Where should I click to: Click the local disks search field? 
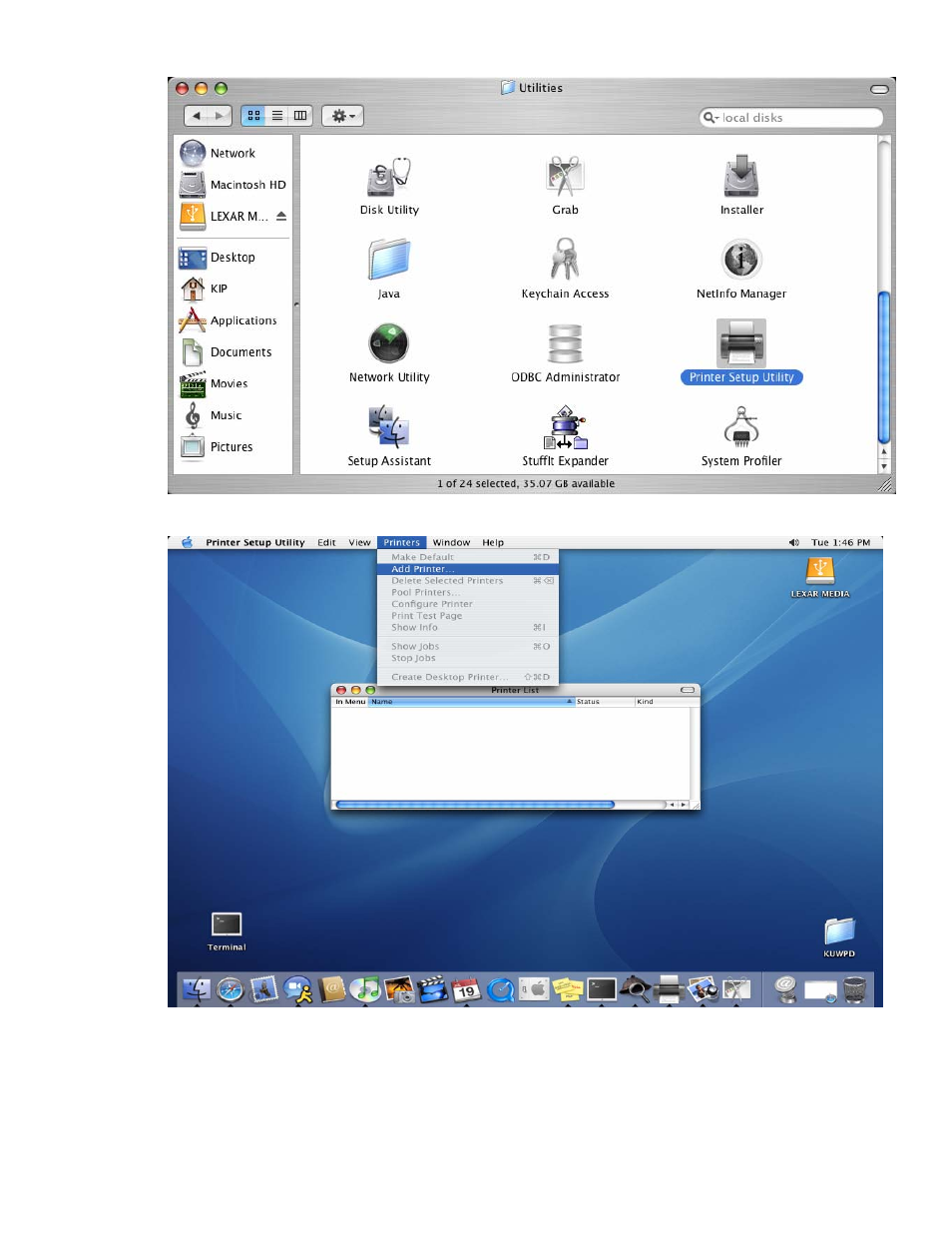[791, 118]
